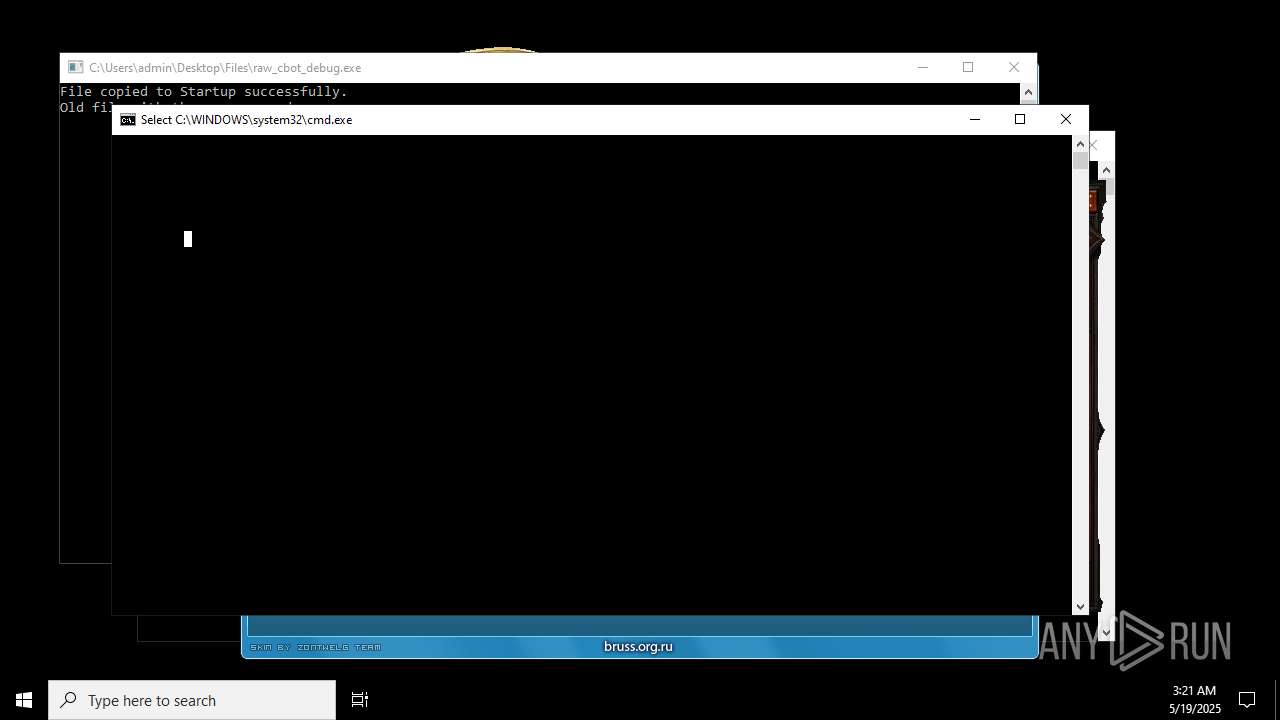This screenshot has width=1280, height=720.
Task: Minimize the raw_cbot_debug.exe window
Action: pyautogui.click(x=923, y=67)
